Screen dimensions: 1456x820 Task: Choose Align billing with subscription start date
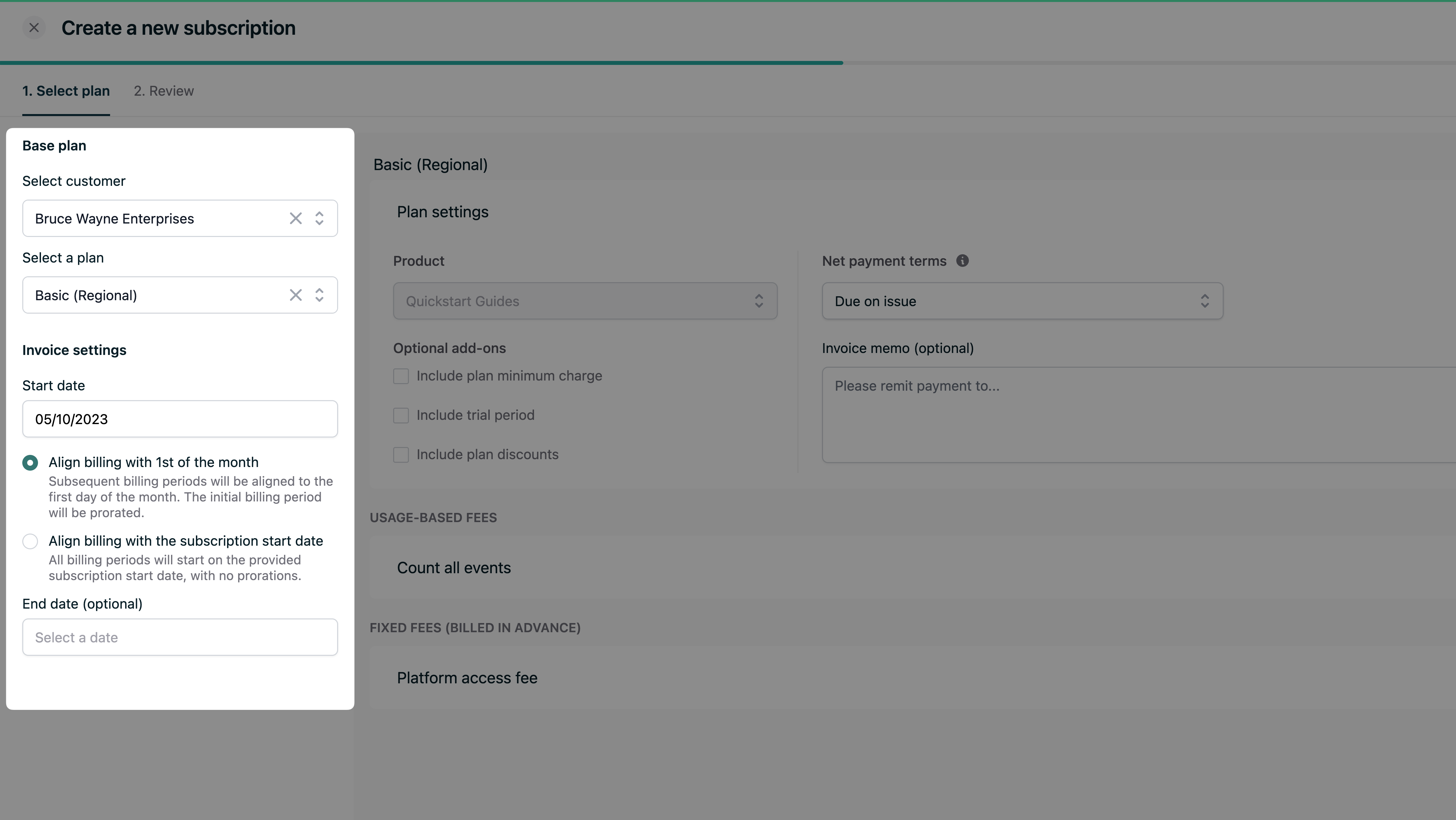pyautogui.click(x=30, y=541)
